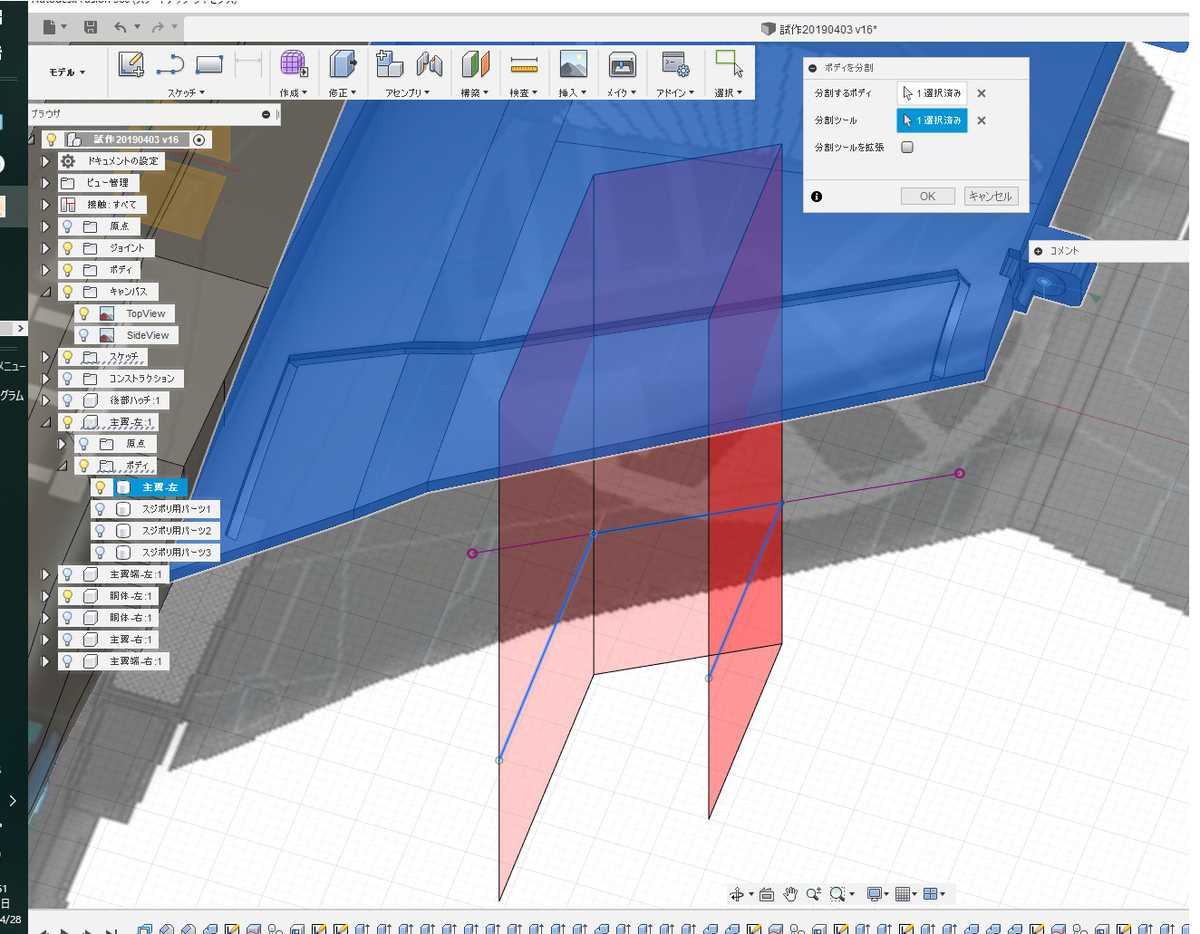The height and width of the screenshot is (934, 1200).
Task: Open the 作成 toolbar menu
Action: 294,93
